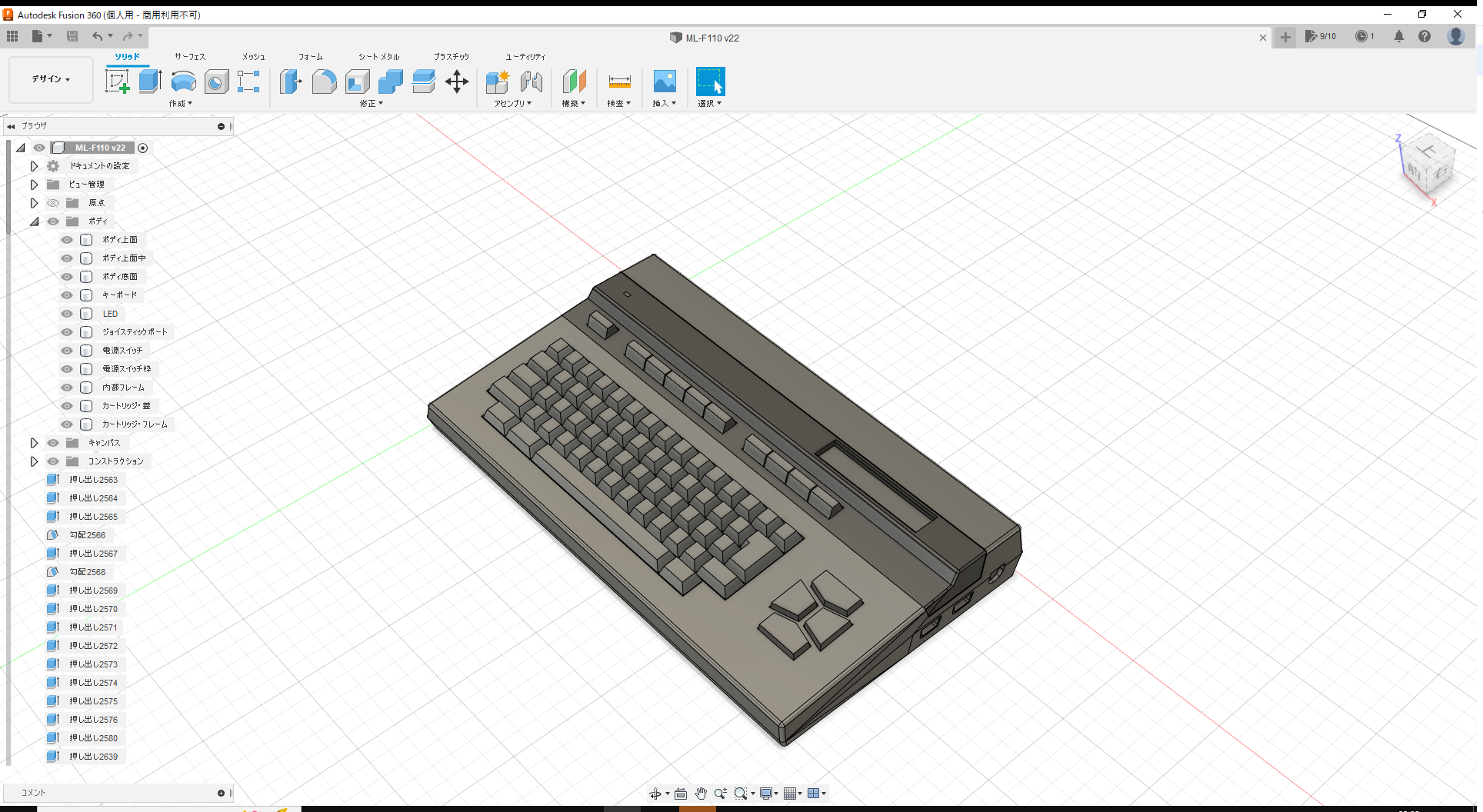Viewport: 1483px width, 812px height.
Task: Open the Measure tool under 検査
Action: tap(619, 82)
